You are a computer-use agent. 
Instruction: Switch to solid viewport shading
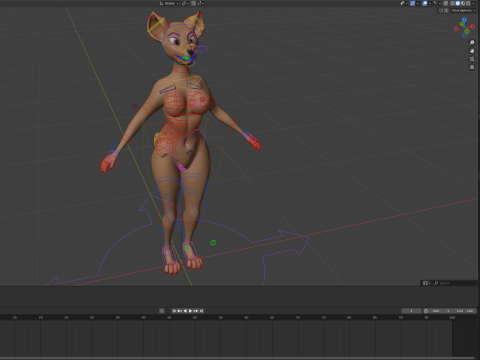click(x=458, y=3)
